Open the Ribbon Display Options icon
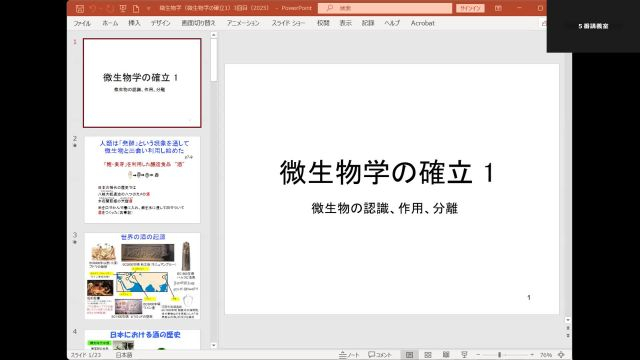Image resolution: width=640 pixels, height=360 pixels. coord(498,8)
